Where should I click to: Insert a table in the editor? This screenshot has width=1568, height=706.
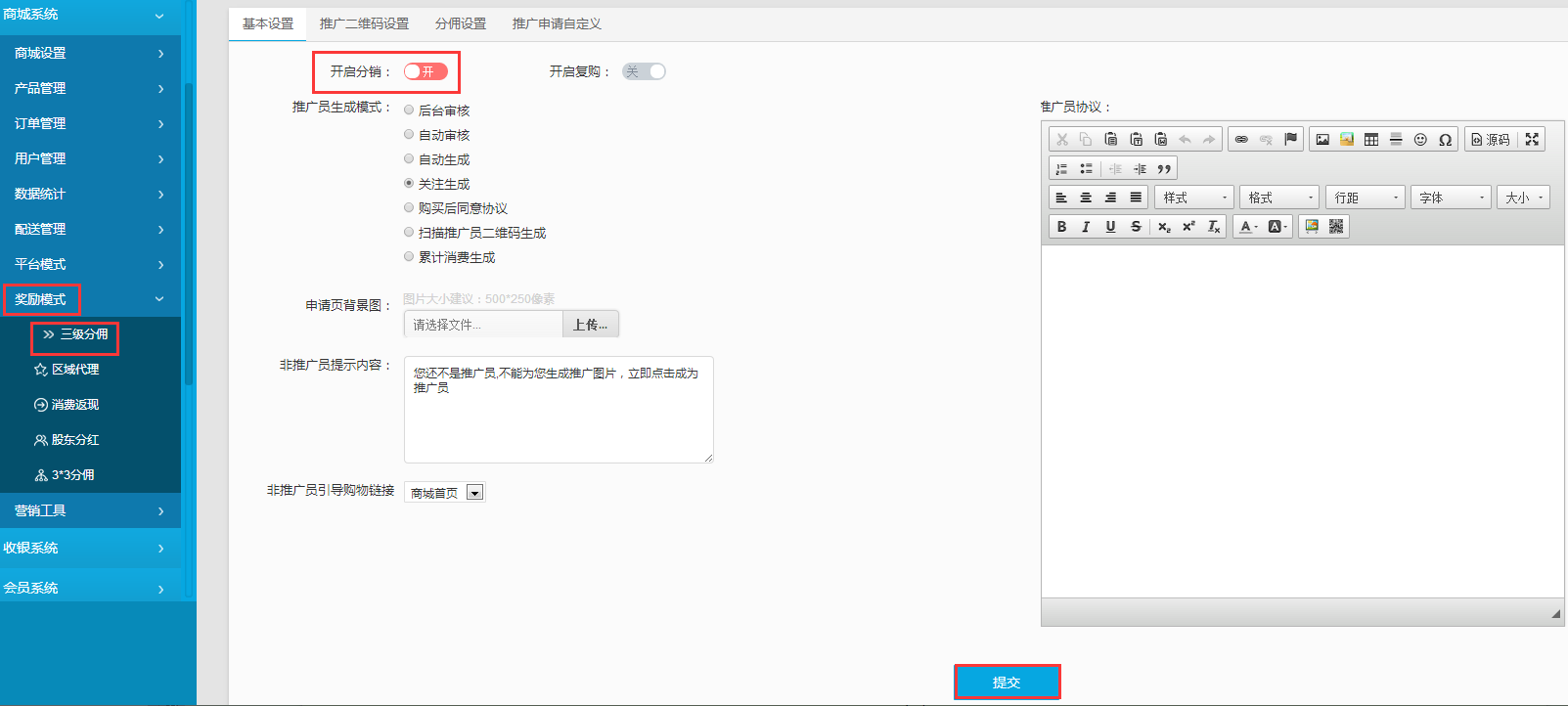click(x=1371, y=140)
